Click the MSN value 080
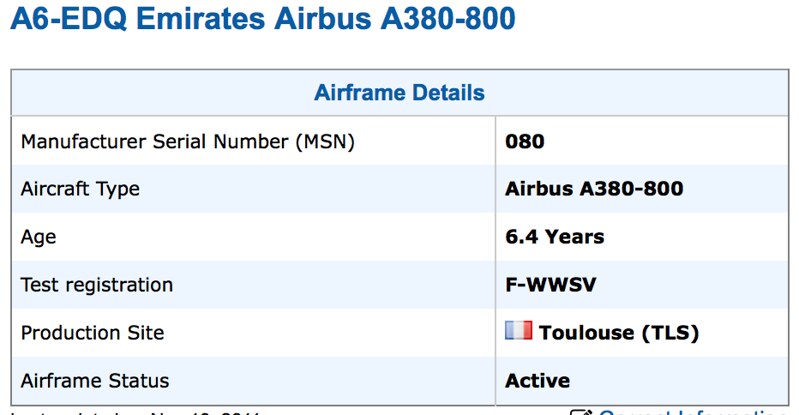The image size is (799, 415). coord(525,141)
